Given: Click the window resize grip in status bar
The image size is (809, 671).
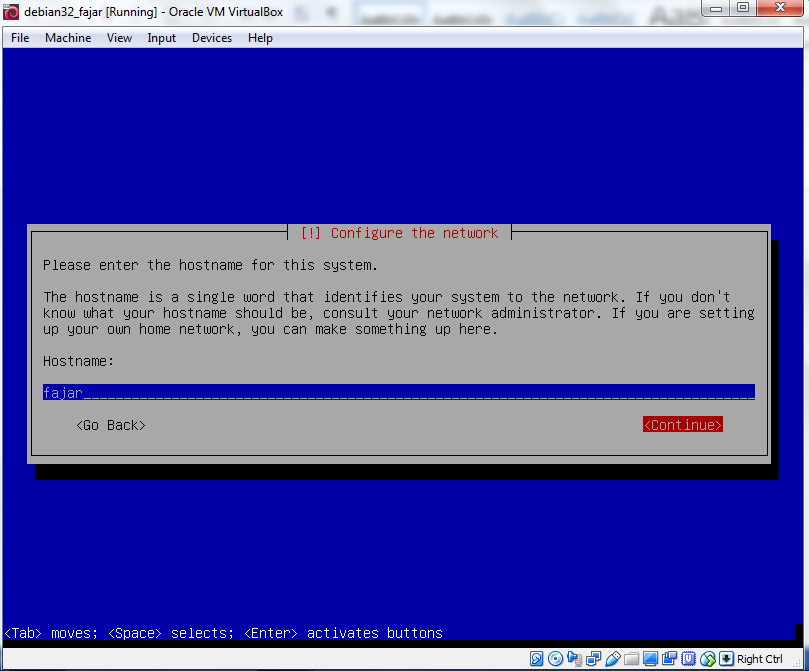Looking at the screenshot, I should (x=798, y=662).
